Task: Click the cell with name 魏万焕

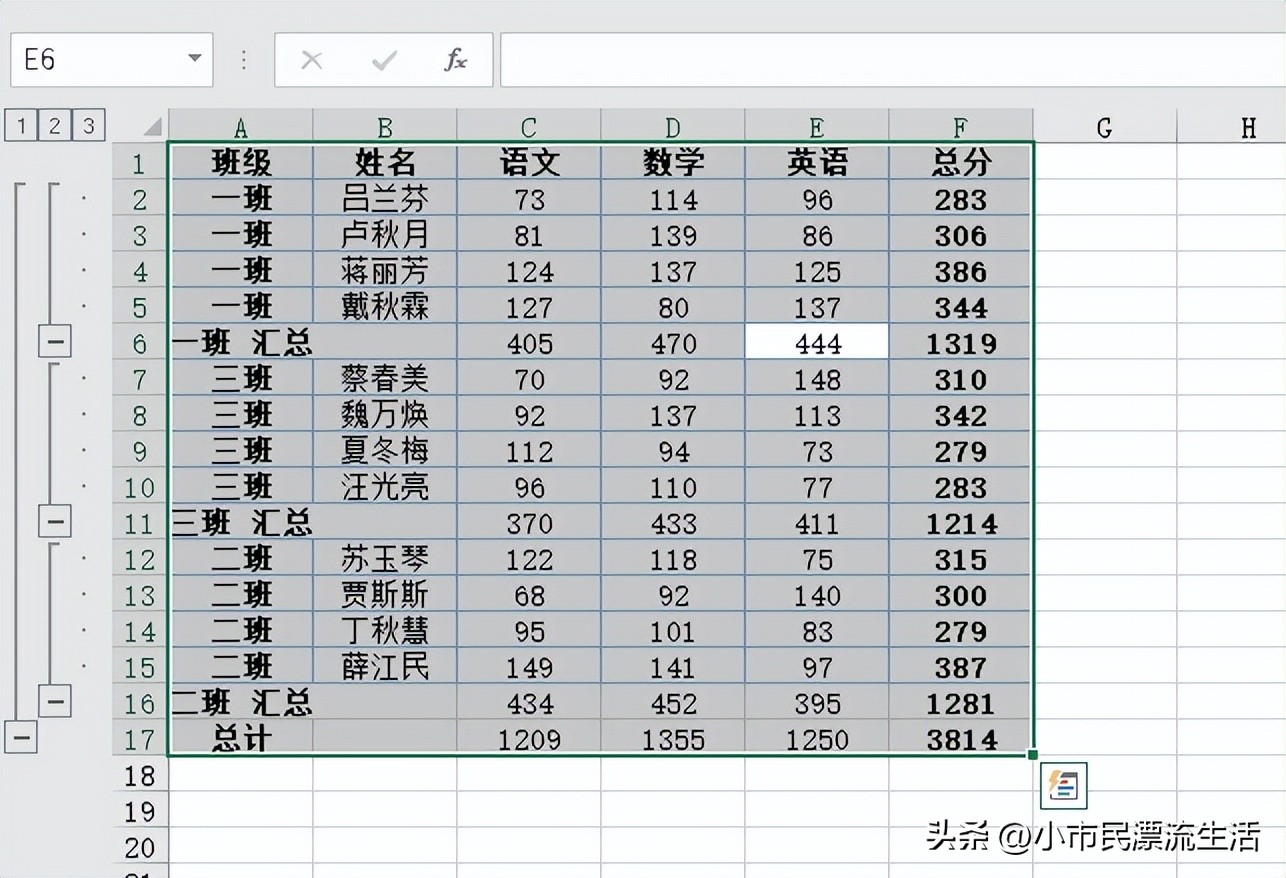Action: click(x=385, y=415)
